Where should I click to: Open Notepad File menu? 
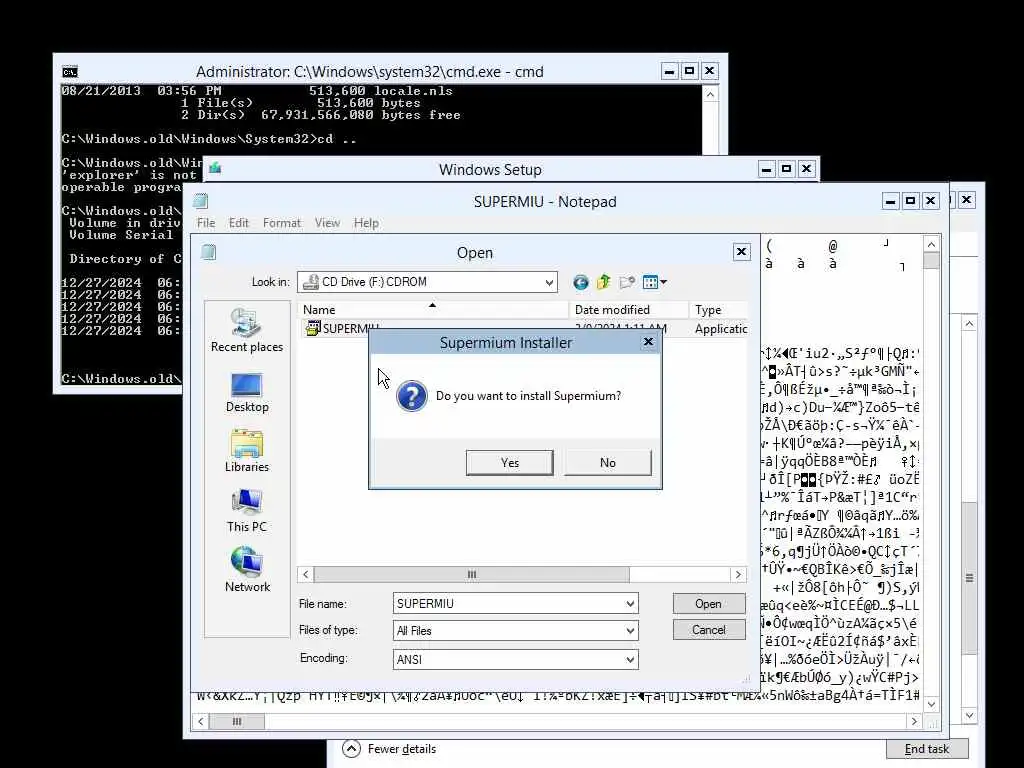pos(206,223)
